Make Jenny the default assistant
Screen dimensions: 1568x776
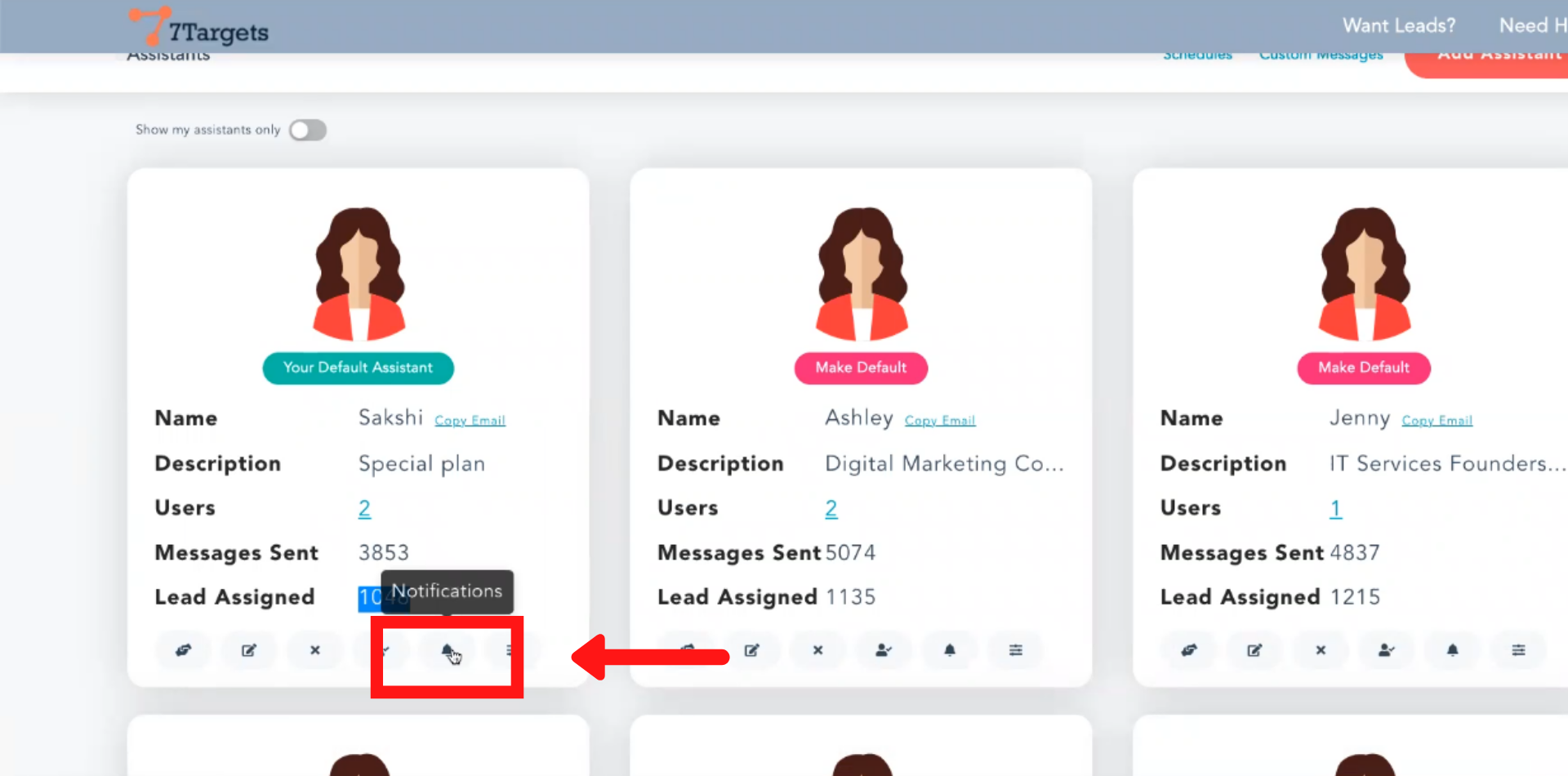click(1364, 368)
